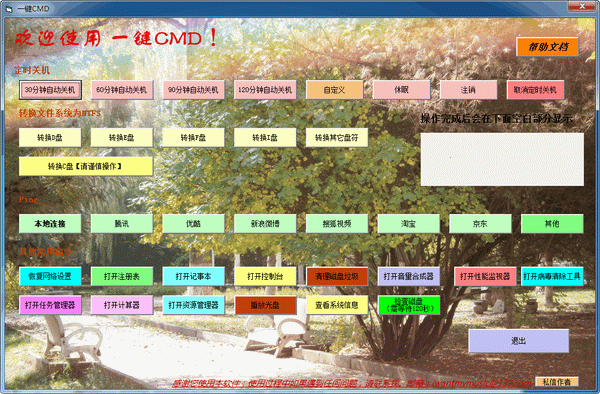
Task: Click inside the white operation result box
Action: coord(502,159)
